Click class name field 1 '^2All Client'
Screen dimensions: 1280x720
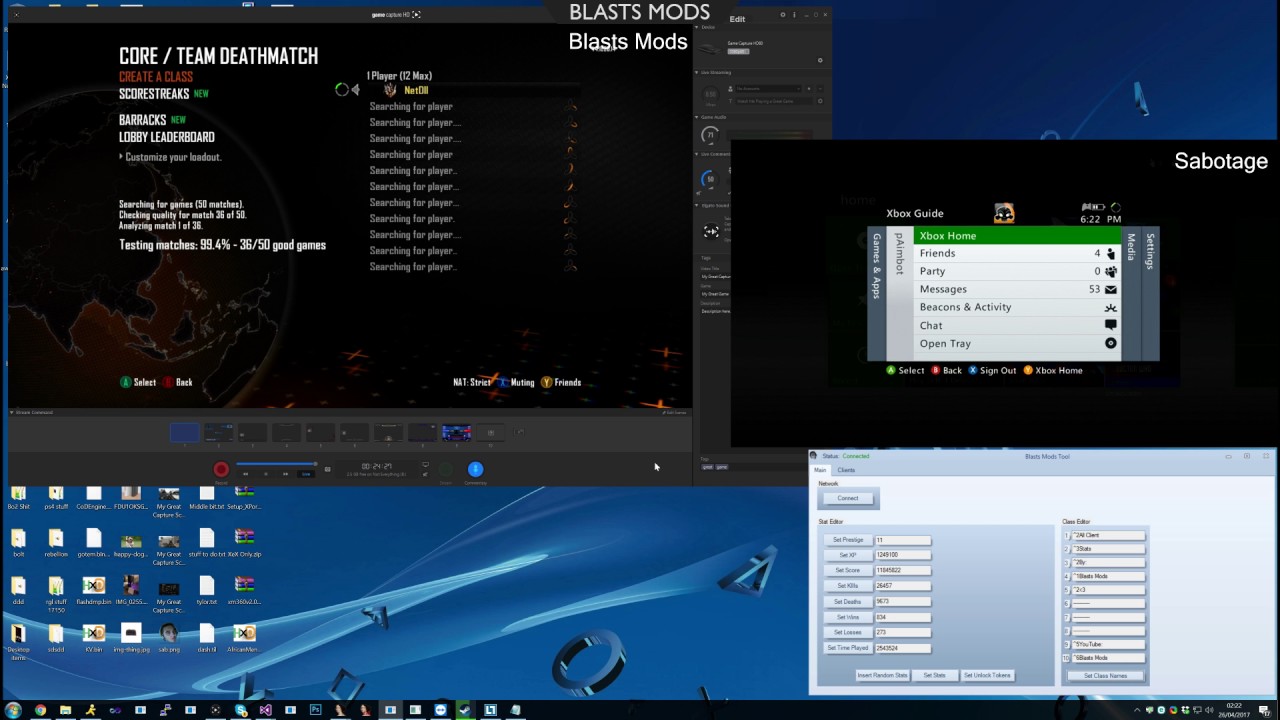[1108, 536]
